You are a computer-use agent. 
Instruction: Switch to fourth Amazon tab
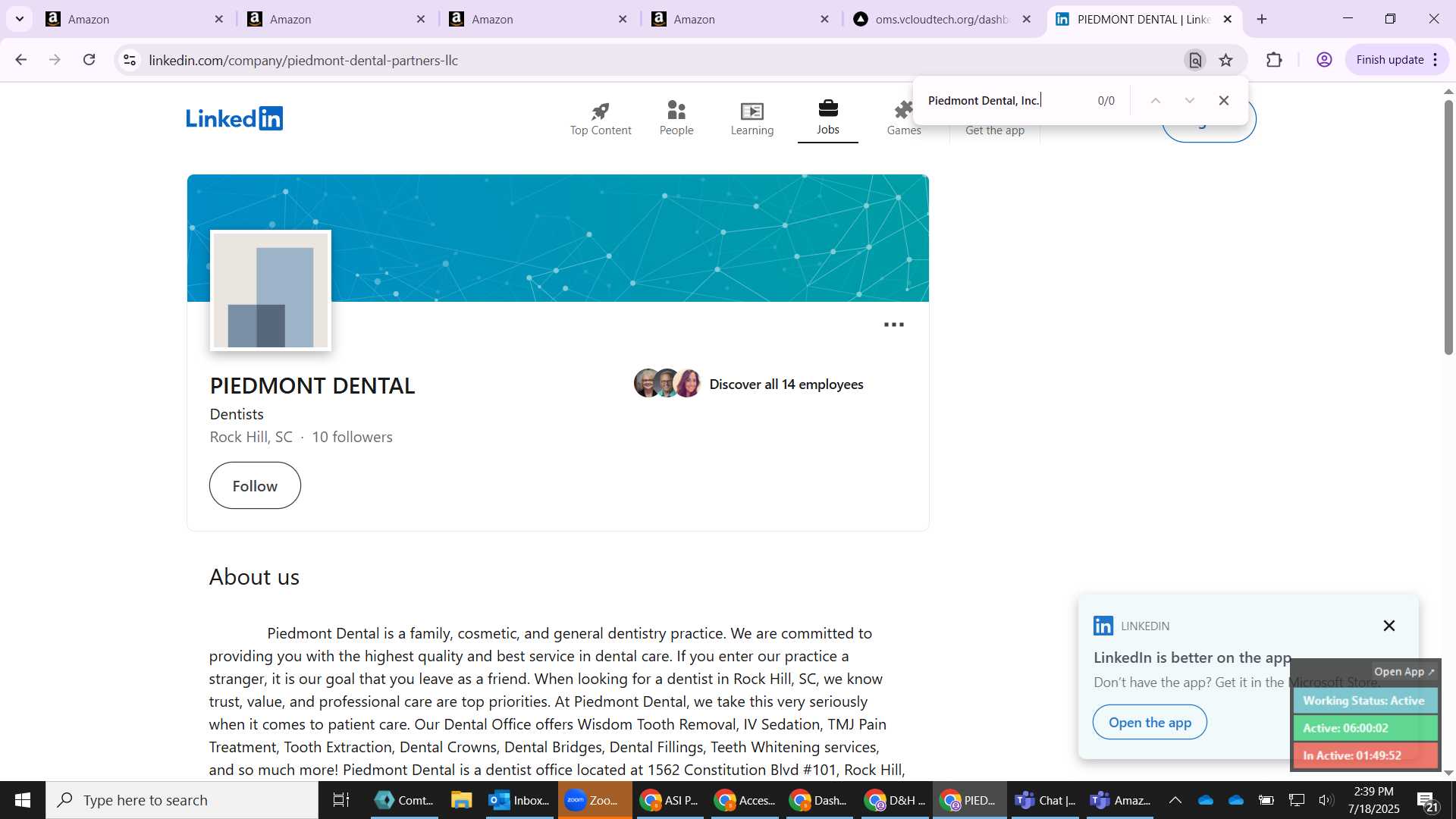click(740, 19)
